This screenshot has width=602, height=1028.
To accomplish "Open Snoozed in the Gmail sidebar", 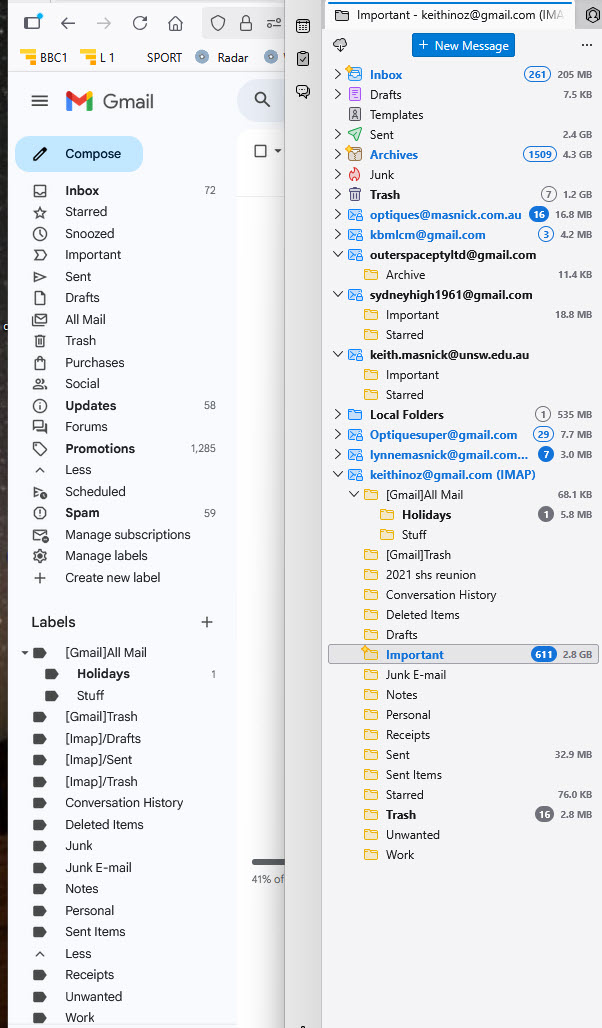I will tap(90, 233).
